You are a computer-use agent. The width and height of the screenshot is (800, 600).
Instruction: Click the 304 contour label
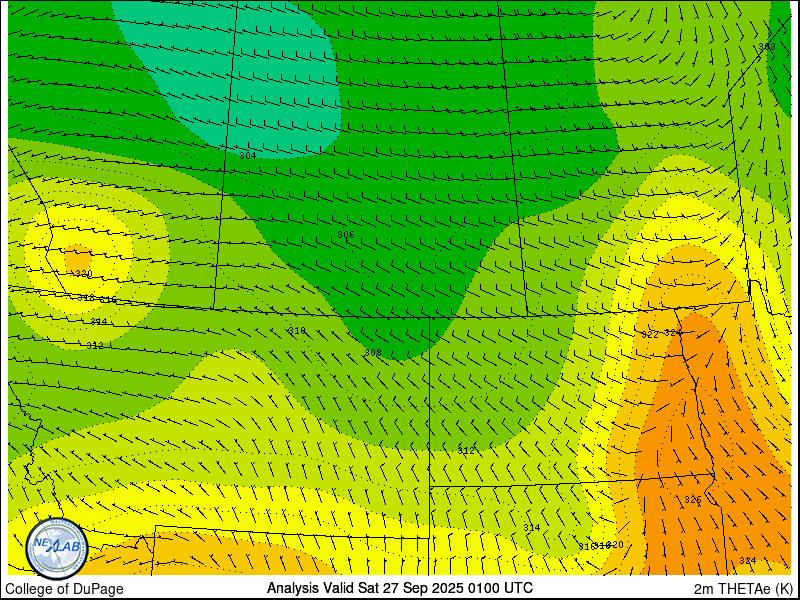coord(248,155)
